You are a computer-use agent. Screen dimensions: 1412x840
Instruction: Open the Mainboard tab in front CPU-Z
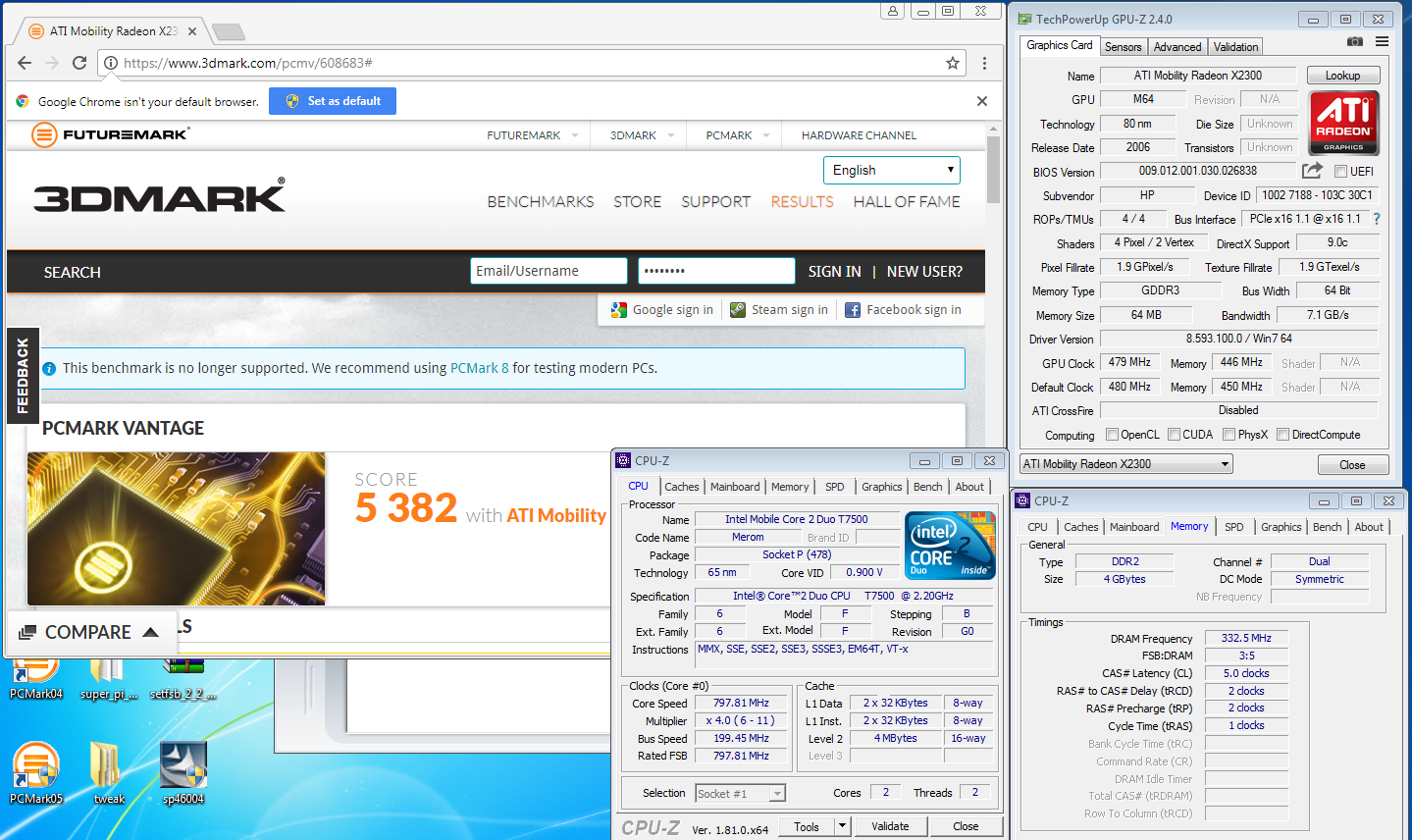pos(735,487)
